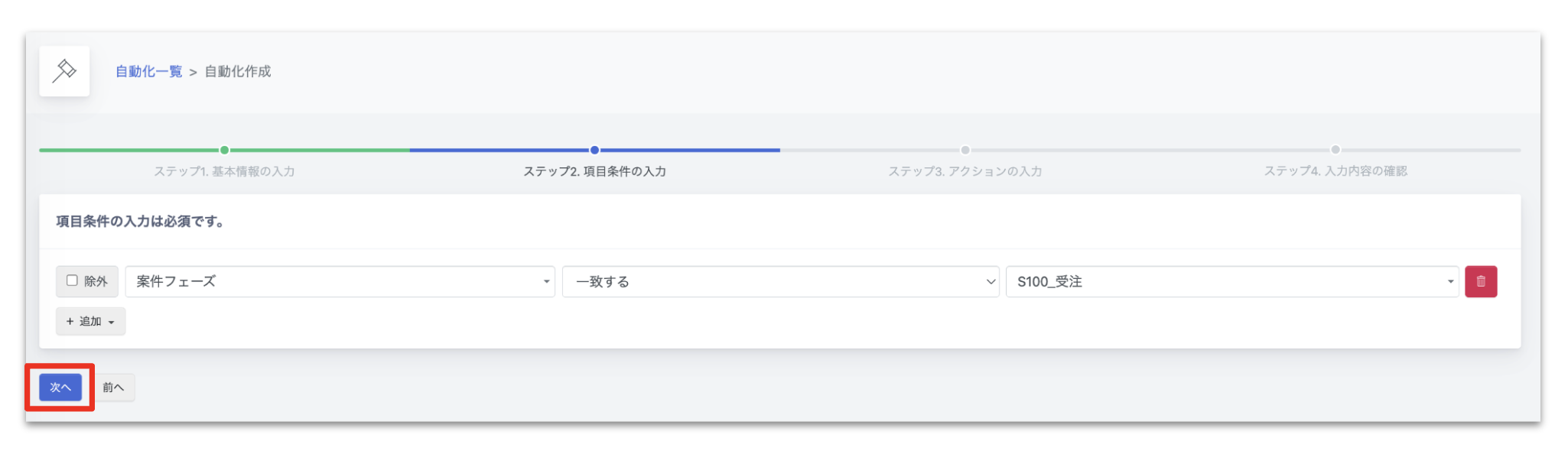Click the step 3 gray progress dot
This screenshot has height=457, width=1568.
tap(965, 150)
